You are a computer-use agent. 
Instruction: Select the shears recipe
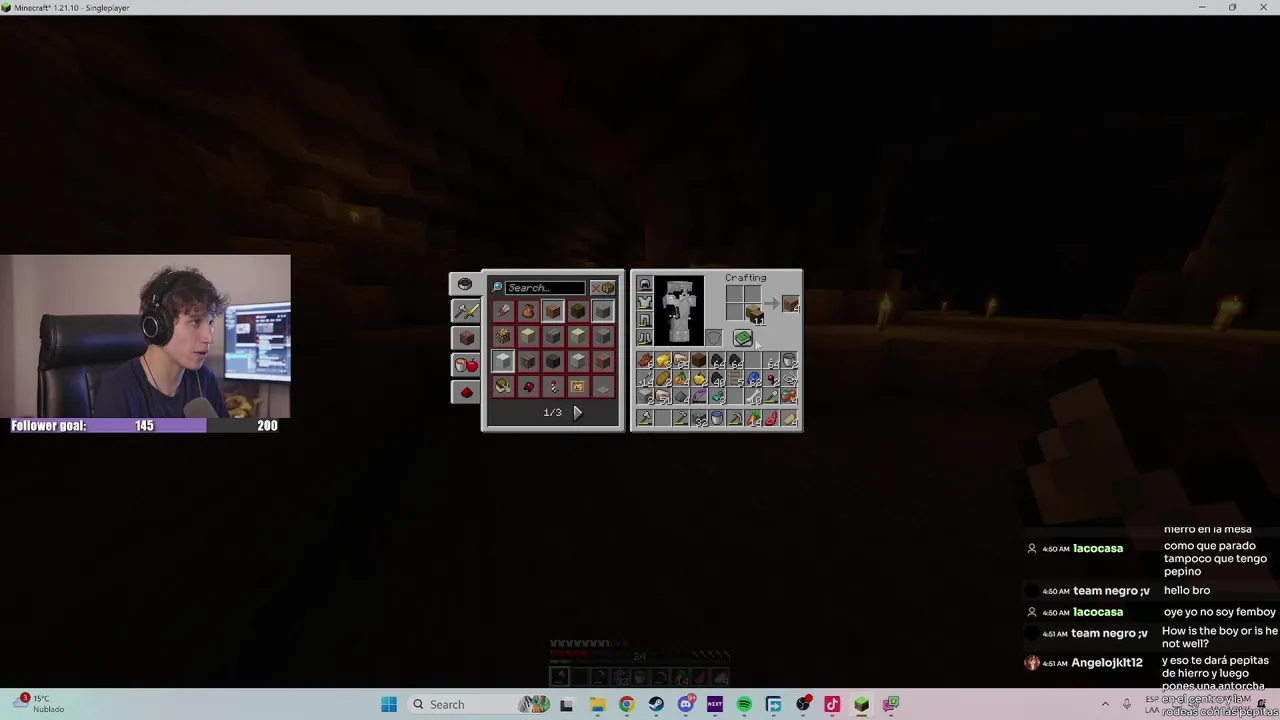pyautogui.click(x=503, y=311)
